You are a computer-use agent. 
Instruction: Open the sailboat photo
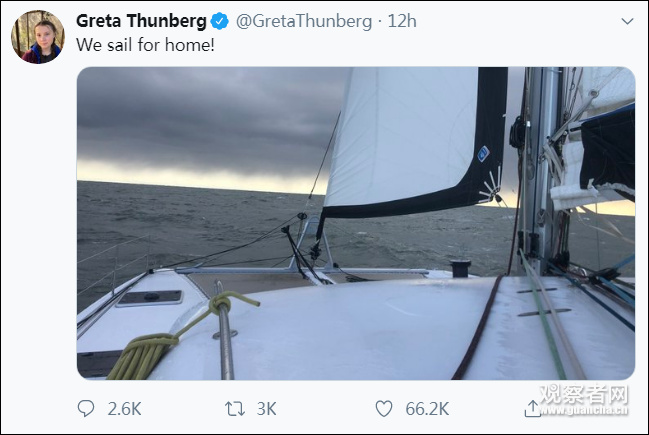tap(355, 223)
